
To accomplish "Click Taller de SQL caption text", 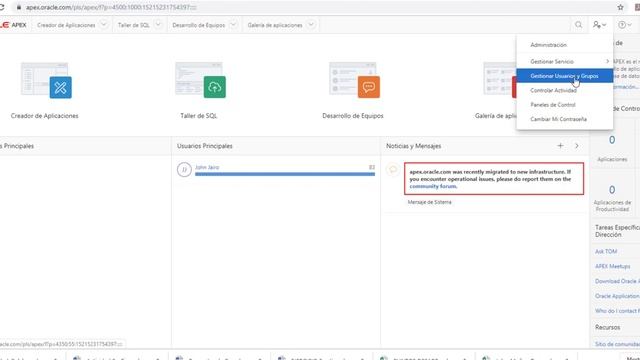I will pos(199,116).
